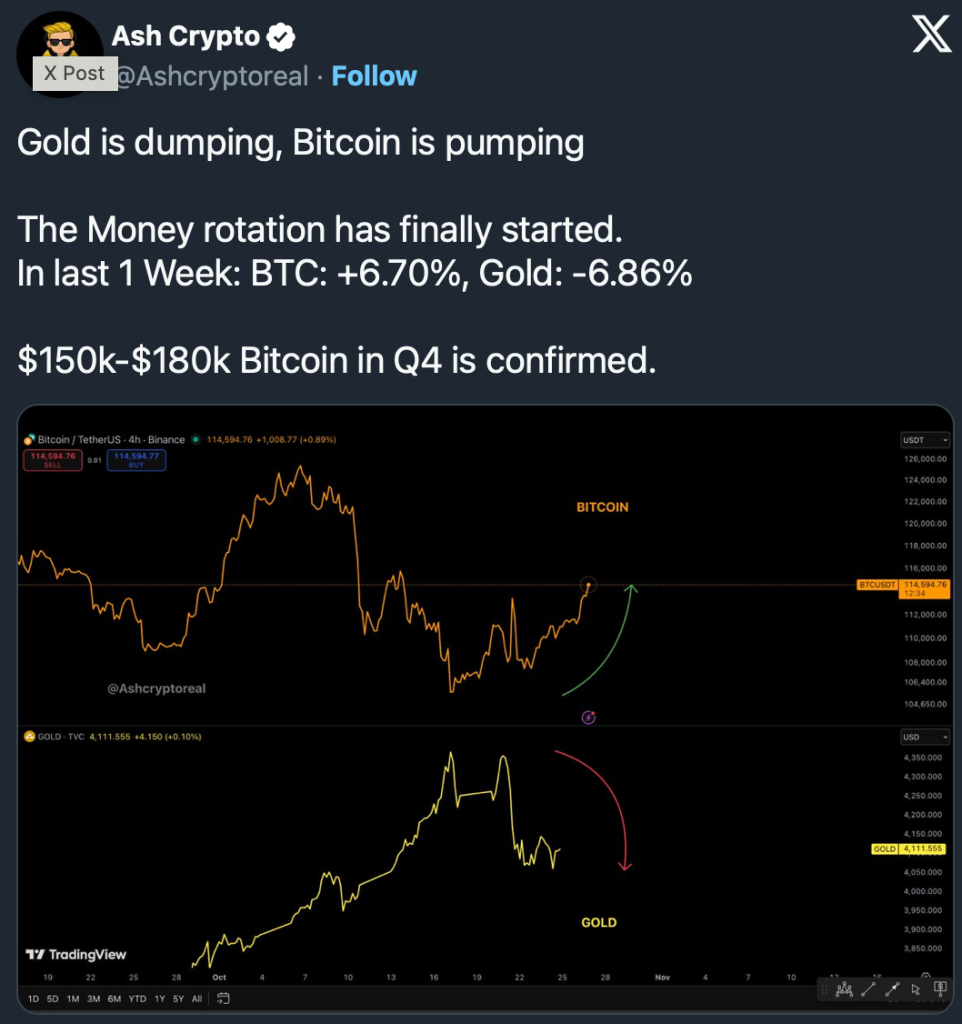Click the verified badge beside Ash Crypto
The image size is (962, 1024).
(282, 38)
